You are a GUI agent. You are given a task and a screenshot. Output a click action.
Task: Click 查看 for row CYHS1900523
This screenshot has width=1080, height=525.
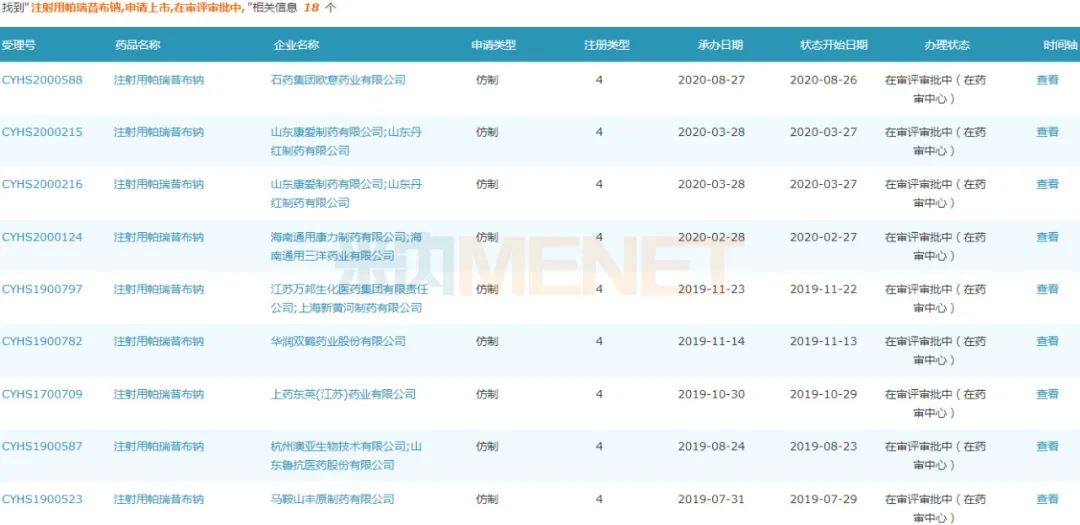coord(1047,500)
